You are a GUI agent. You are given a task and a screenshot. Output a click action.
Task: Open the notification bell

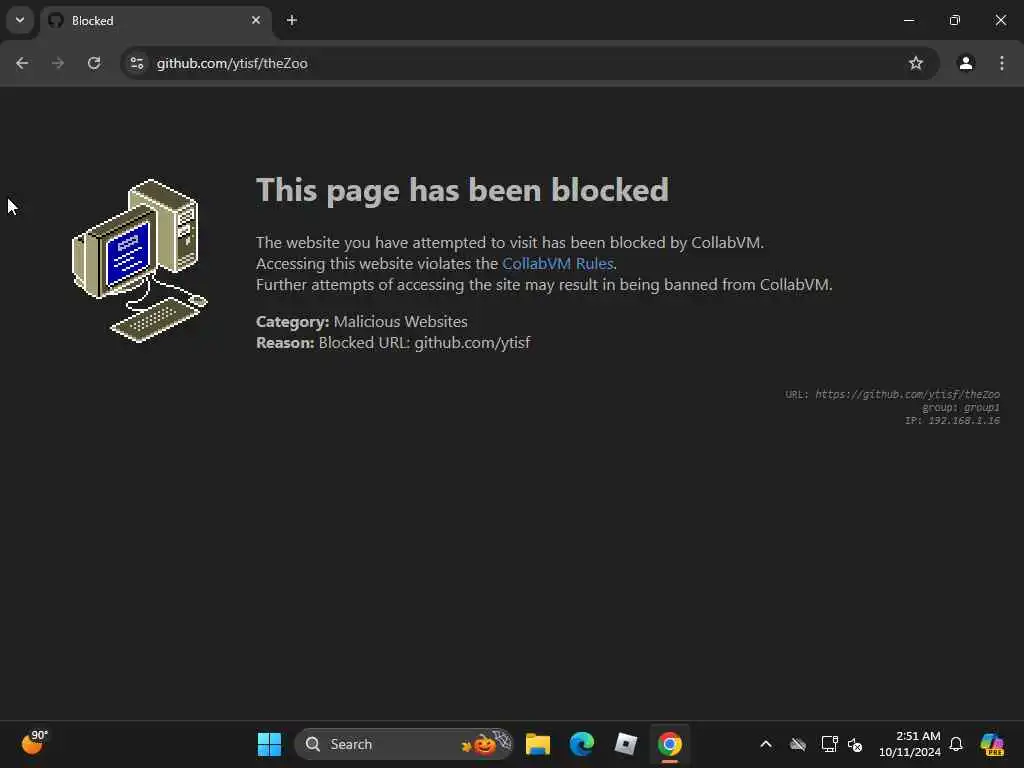(956, 744)
